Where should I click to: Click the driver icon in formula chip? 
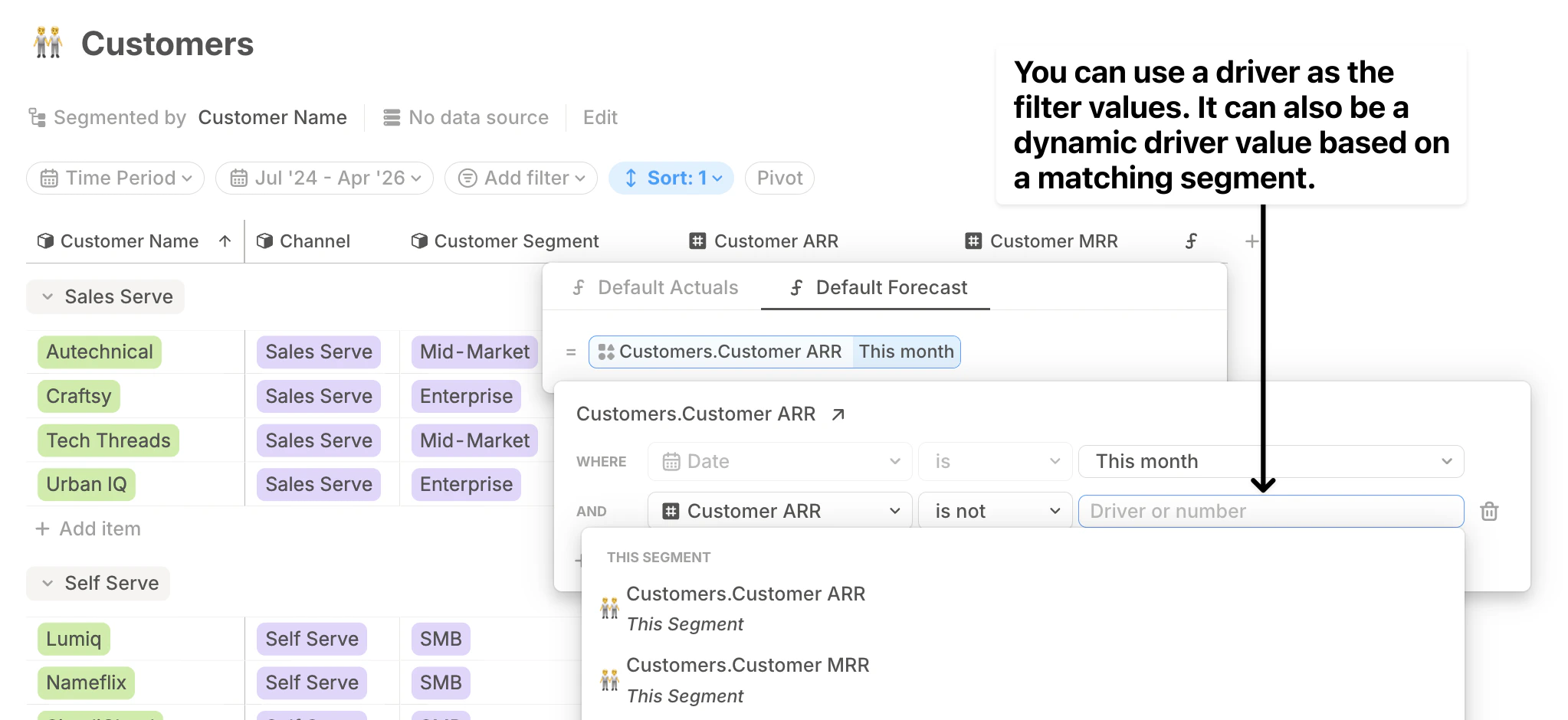click(606, 352)
